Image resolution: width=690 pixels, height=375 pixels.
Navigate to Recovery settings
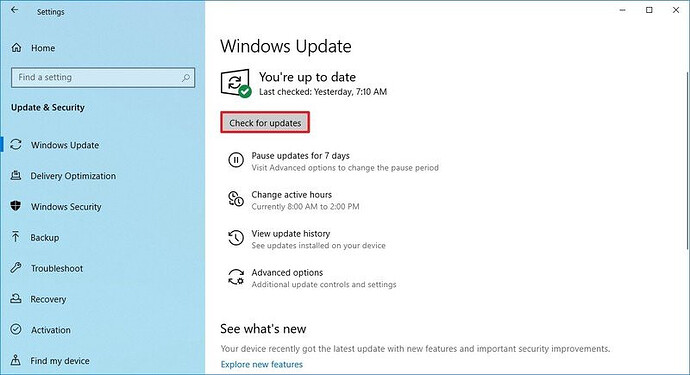click(x=48, y=299)
